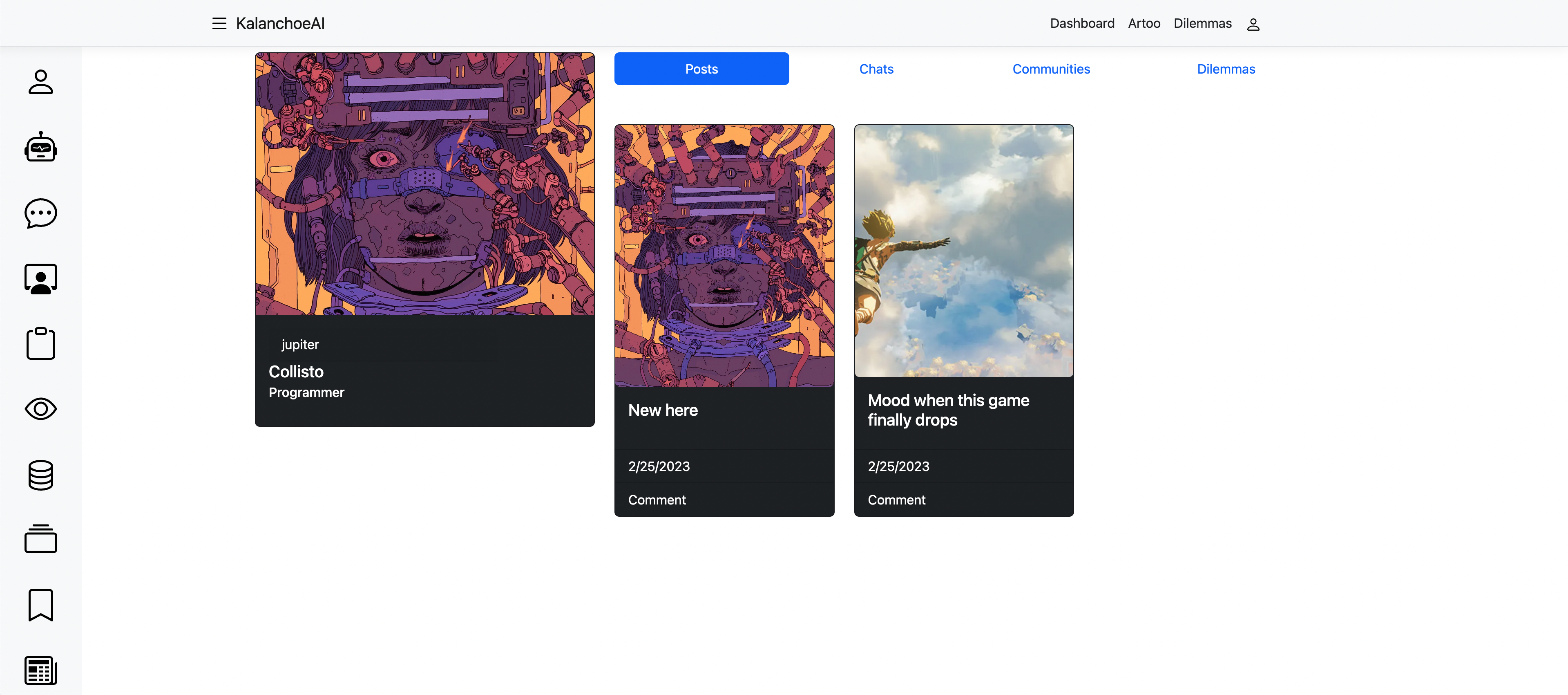Click the stacked collection sidebar icon
1568x695 pixels.
coord(41,539)
